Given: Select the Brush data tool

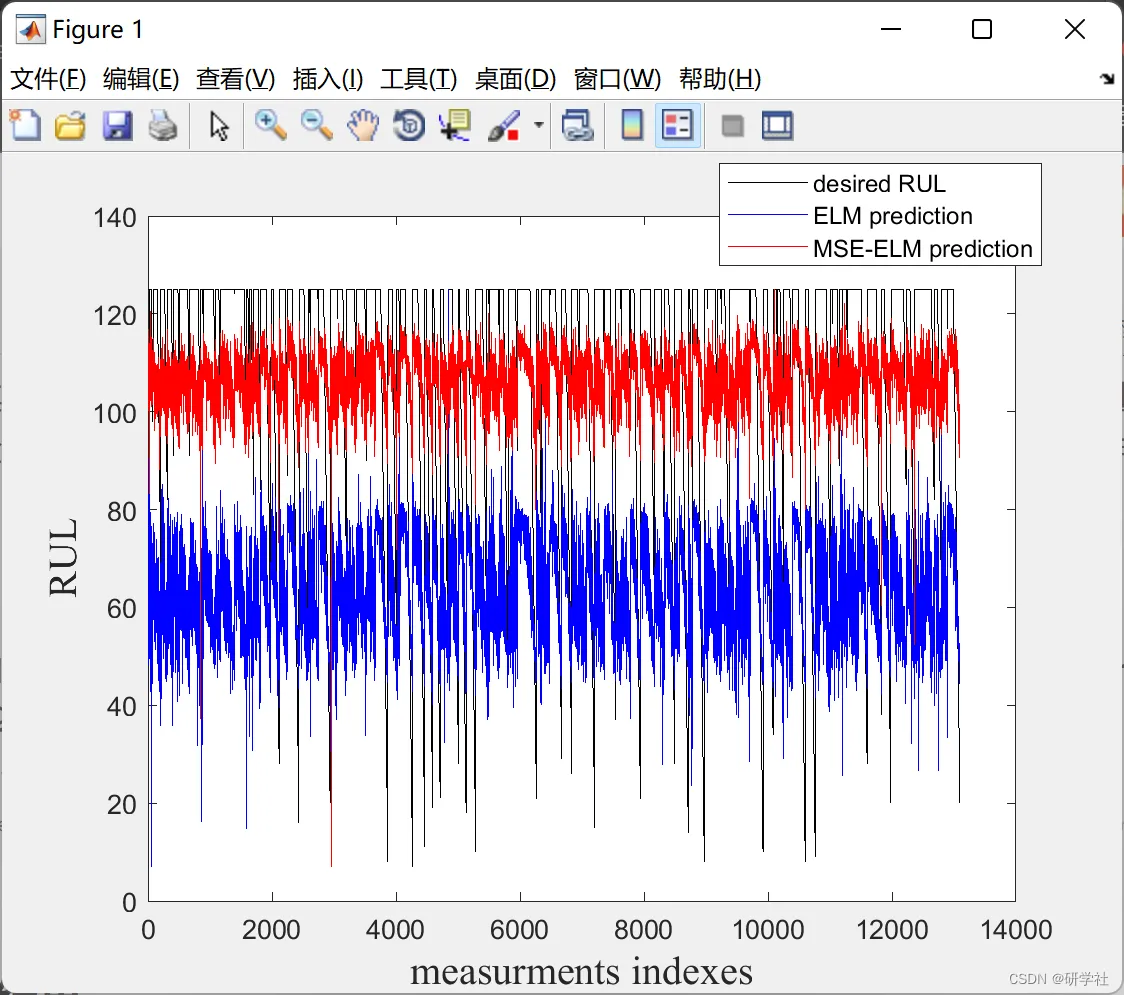Looking at the screenshot, I should pos(504,126).
